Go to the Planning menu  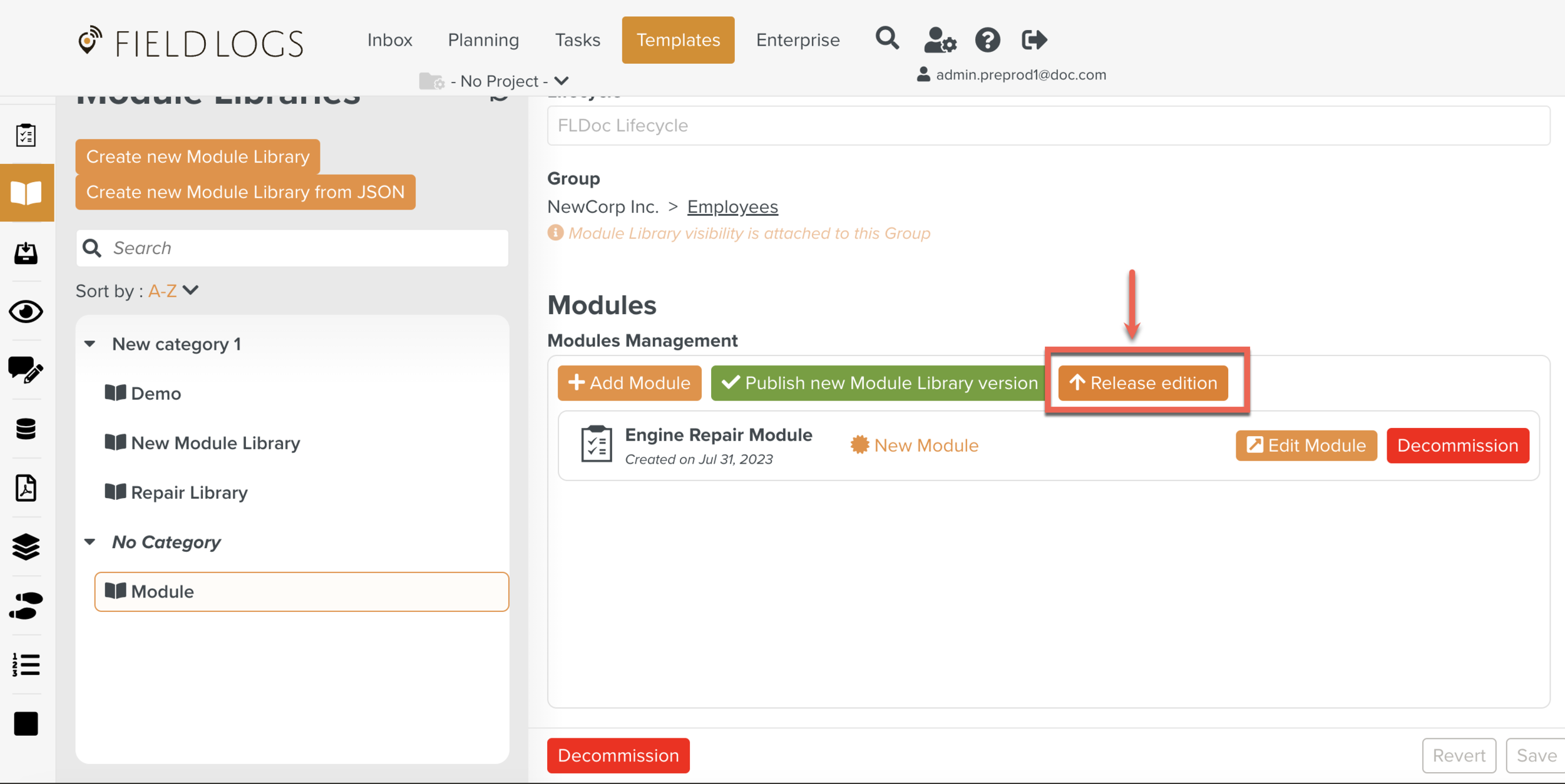click(x=483, y=40)
